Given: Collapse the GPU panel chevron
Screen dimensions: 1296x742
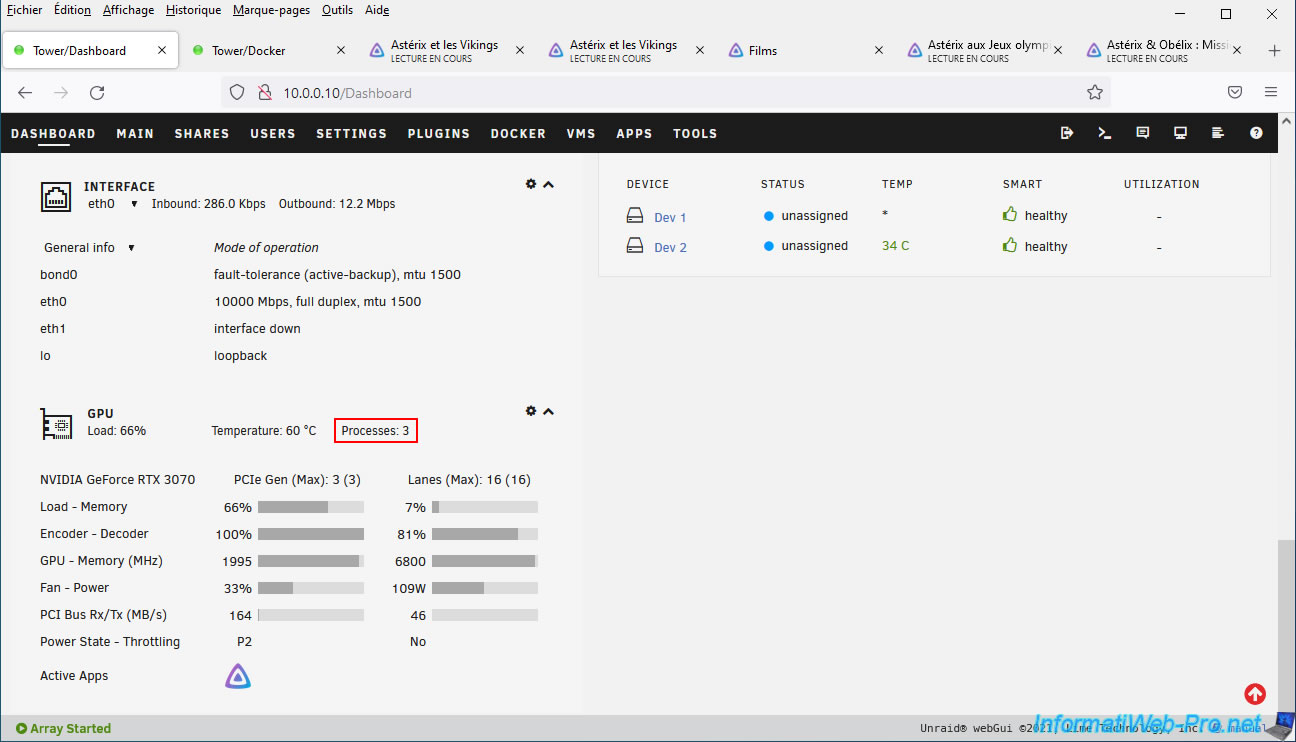Looking at the screenshot, I should (x=548, y=411).
